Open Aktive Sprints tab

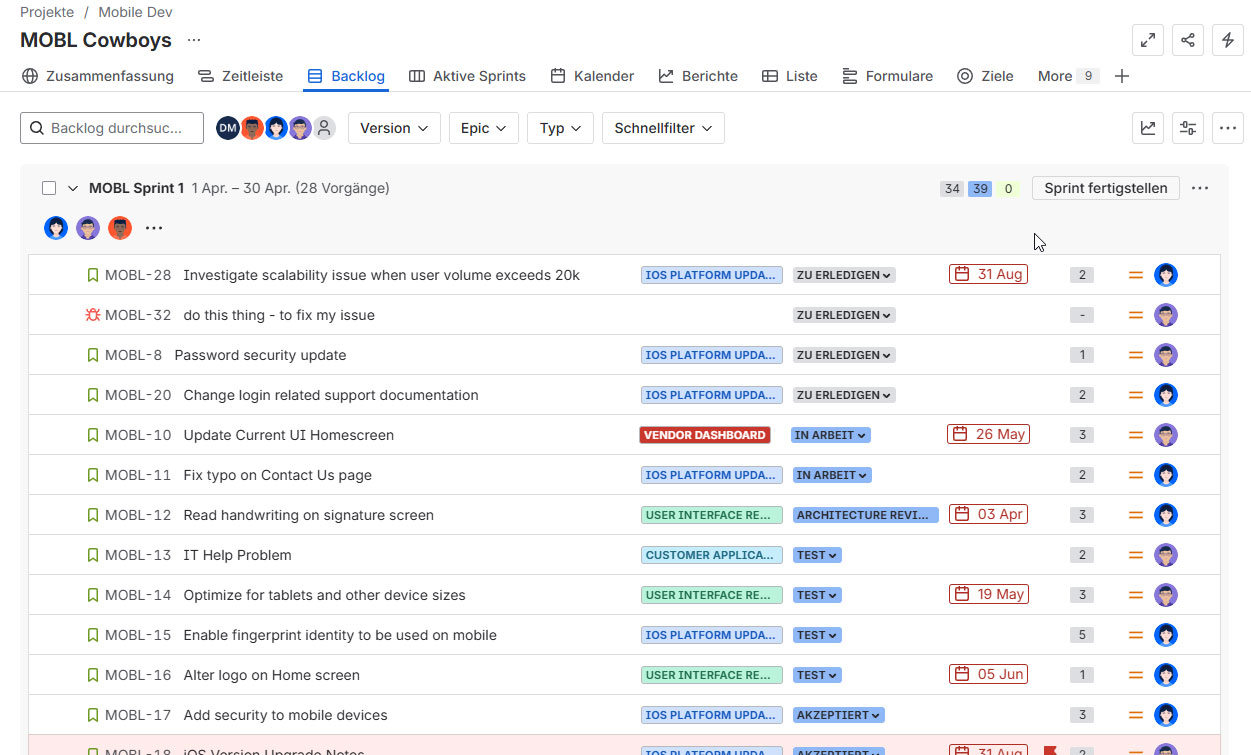[467, 76]
